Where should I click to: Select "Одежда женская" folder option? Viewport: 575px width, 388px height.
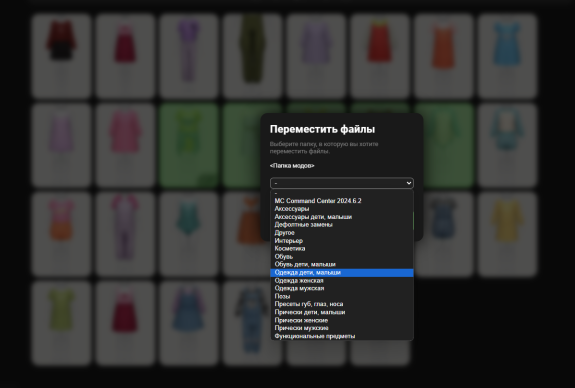tap(342, 281)
